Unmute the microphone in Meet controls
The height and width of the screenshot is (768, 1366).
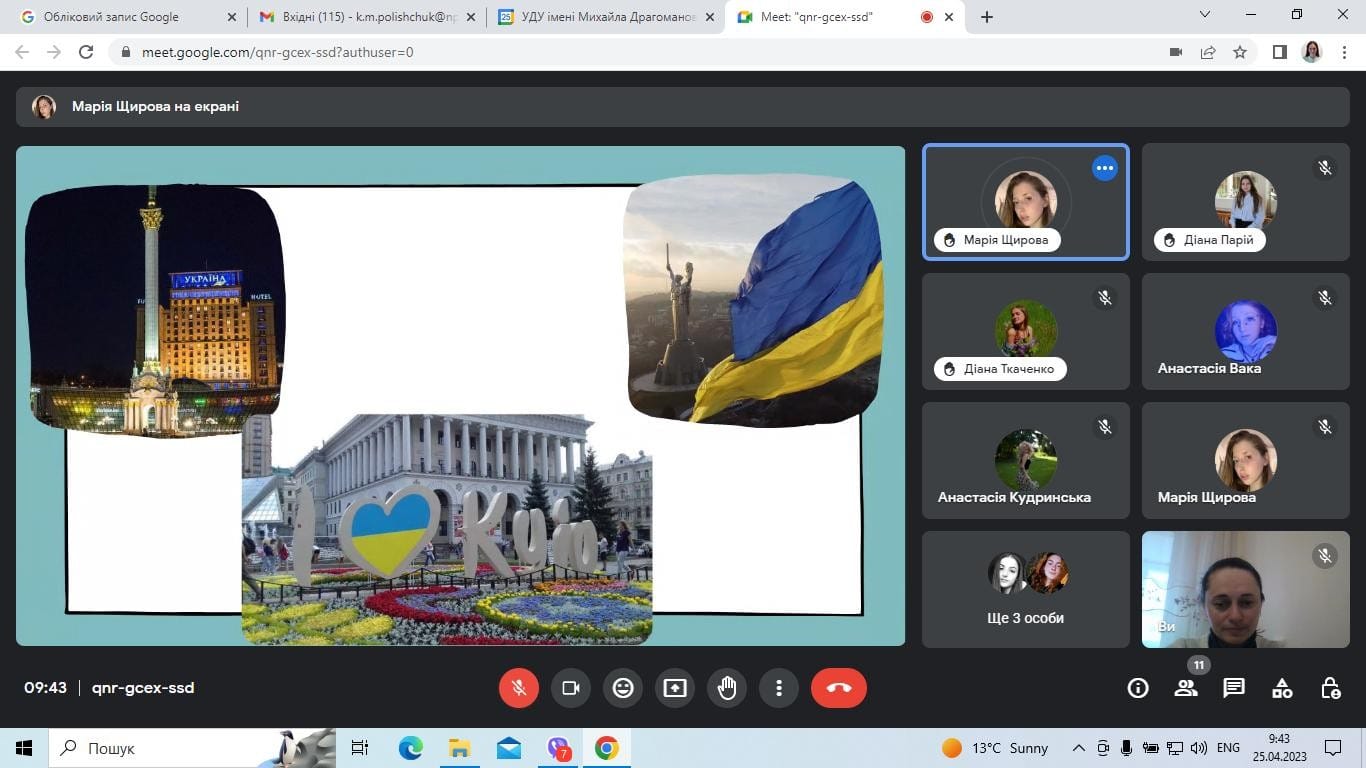tap(519, 688)
